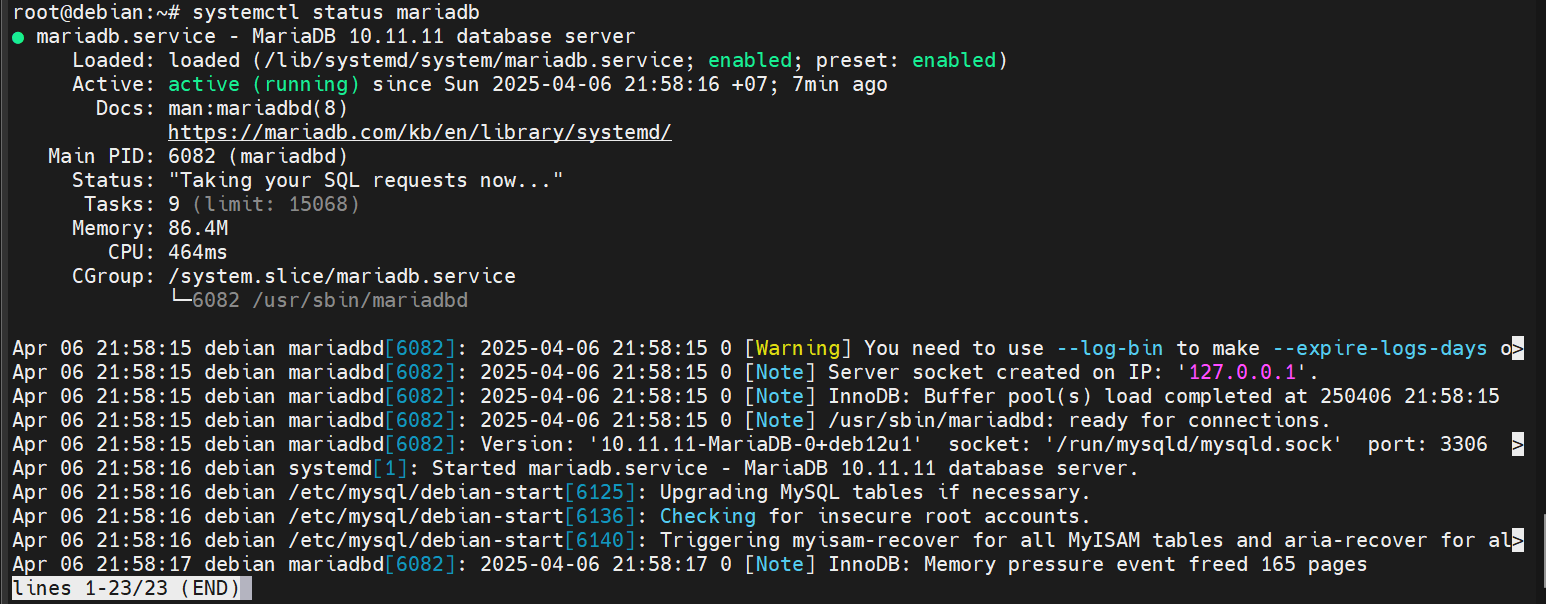Viewport: 1546px width, 604px height.
Task: Click the green status dot beside mariadb.service
Action: click(18, 37)
